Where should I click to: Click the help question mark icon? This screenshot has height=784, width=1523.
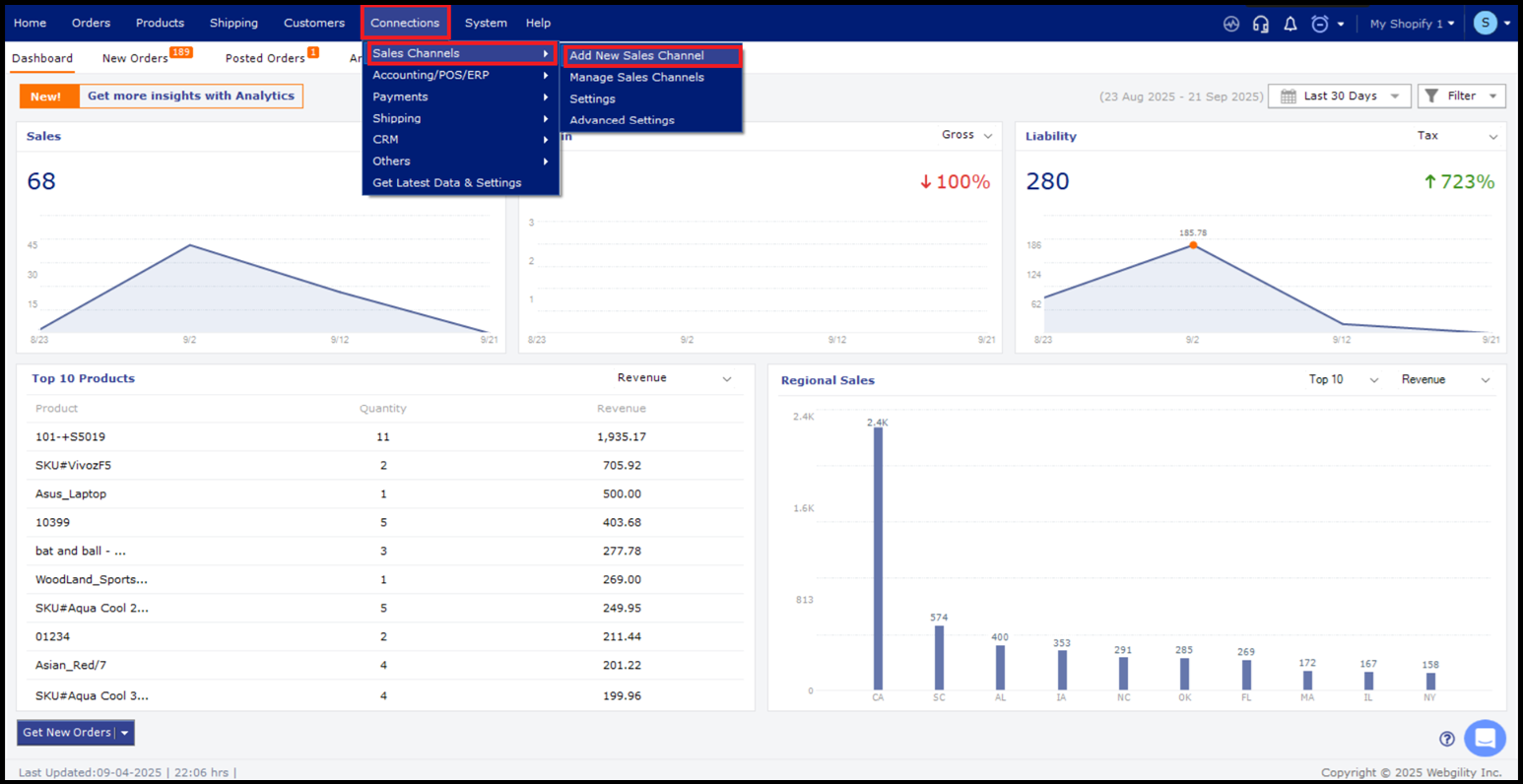[1447, 739]
